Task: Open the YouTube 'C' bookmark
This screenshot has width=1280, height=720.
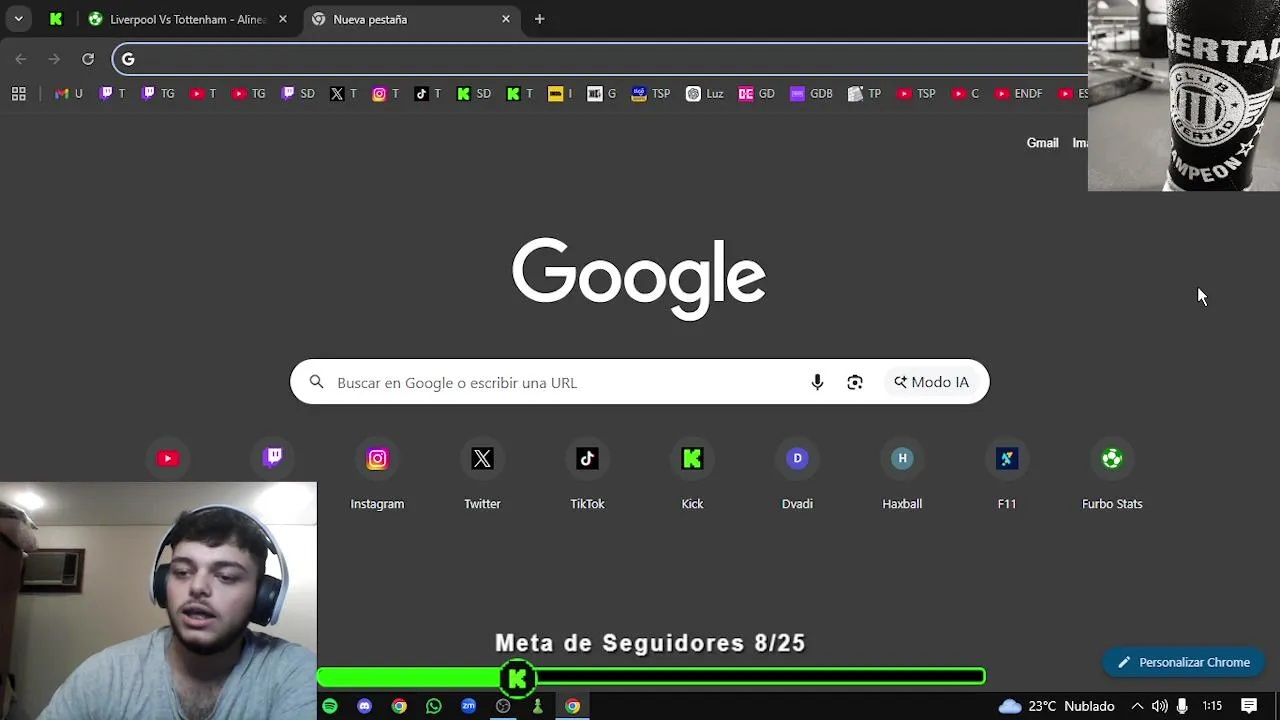Action: coord(966,93)
